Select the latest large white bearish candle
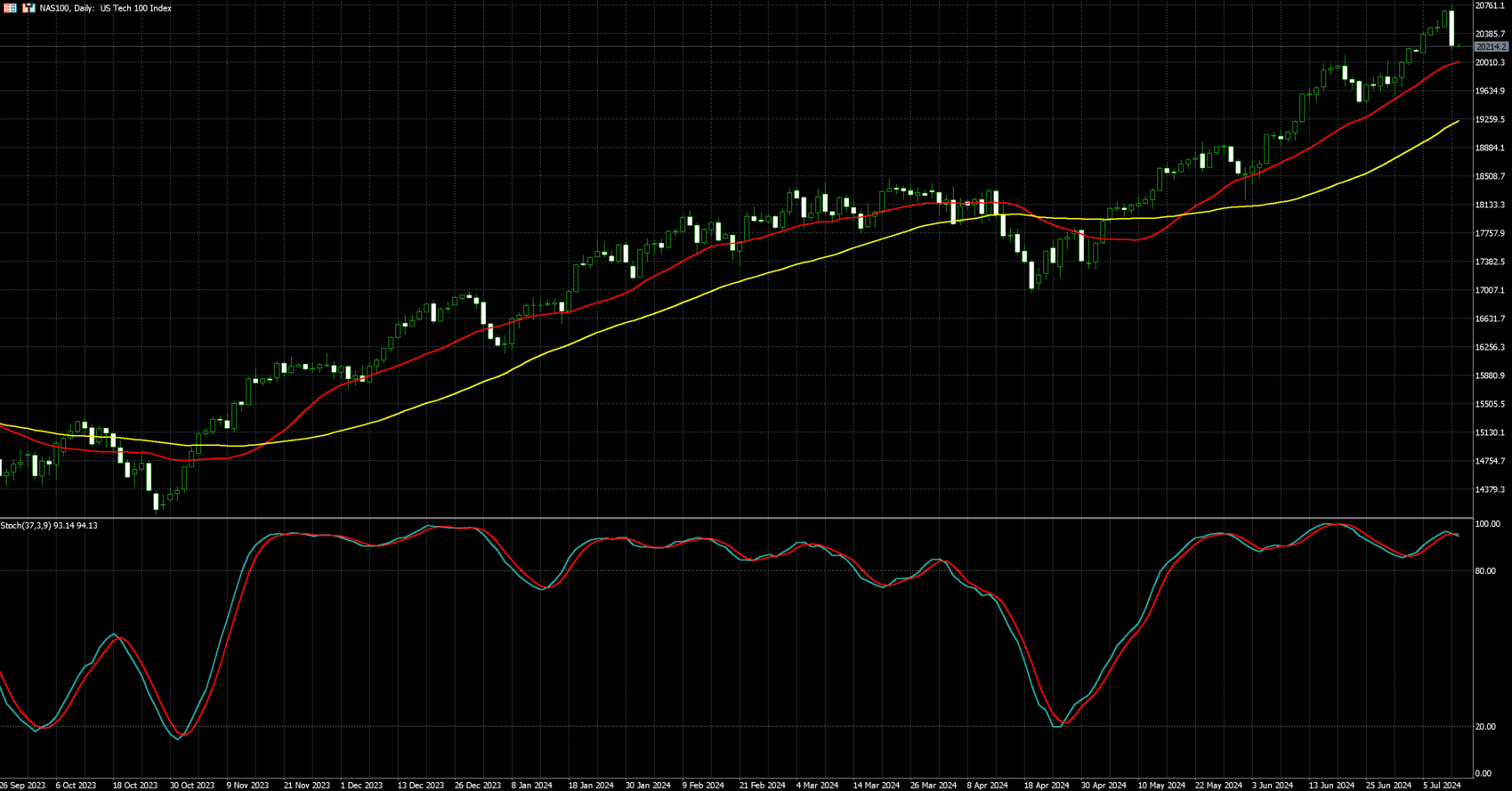 pyautogui.click(x=1451, y=28)
